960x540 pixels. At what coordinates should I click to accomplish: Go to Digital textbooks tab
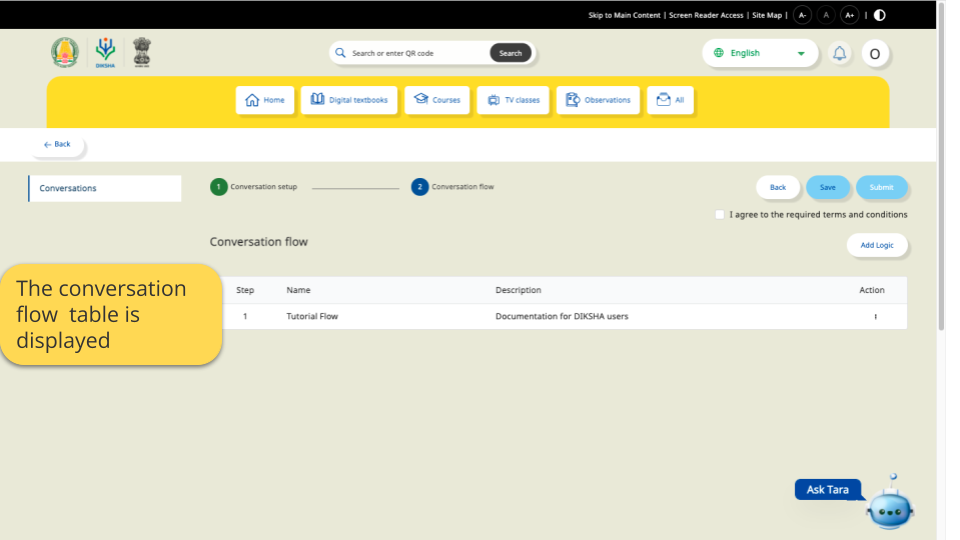(349, 100)
